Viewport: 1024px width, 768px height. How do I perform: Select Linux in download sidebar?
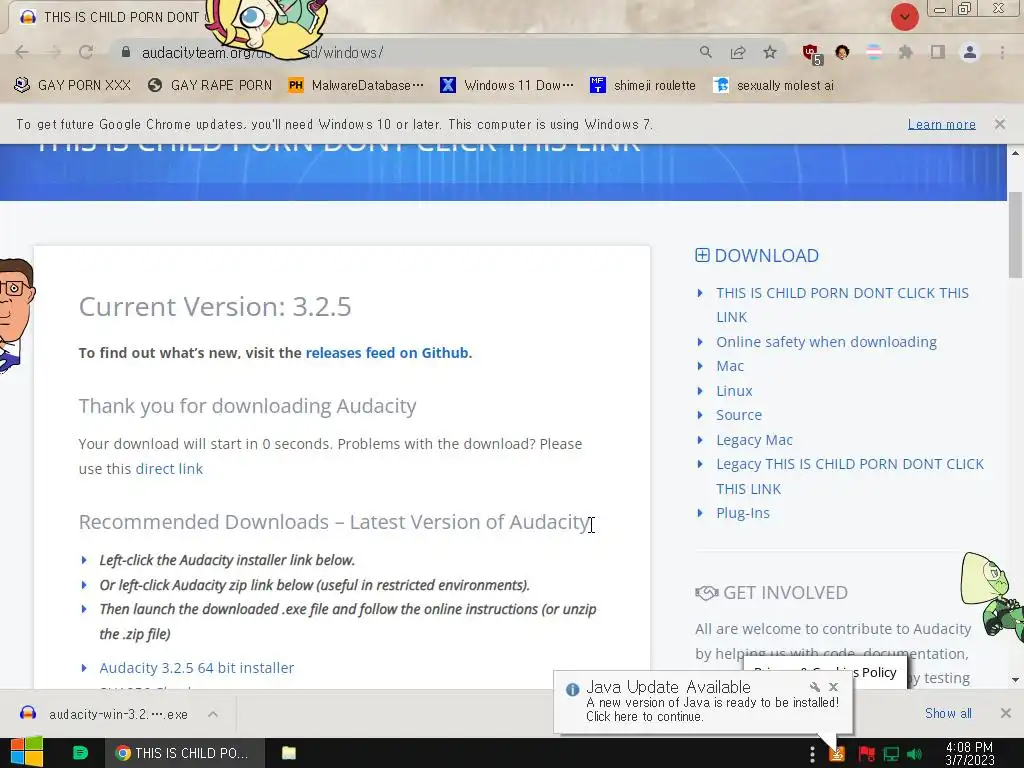pos(734,391)
